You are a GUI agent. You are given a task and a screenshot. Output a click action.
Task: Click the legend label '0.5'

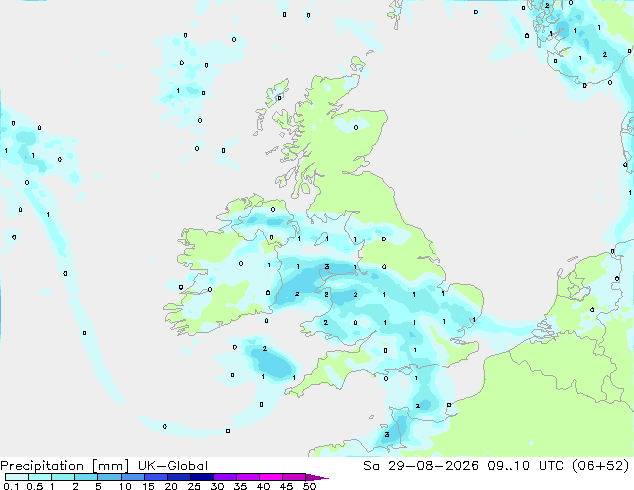click(35, 486)
